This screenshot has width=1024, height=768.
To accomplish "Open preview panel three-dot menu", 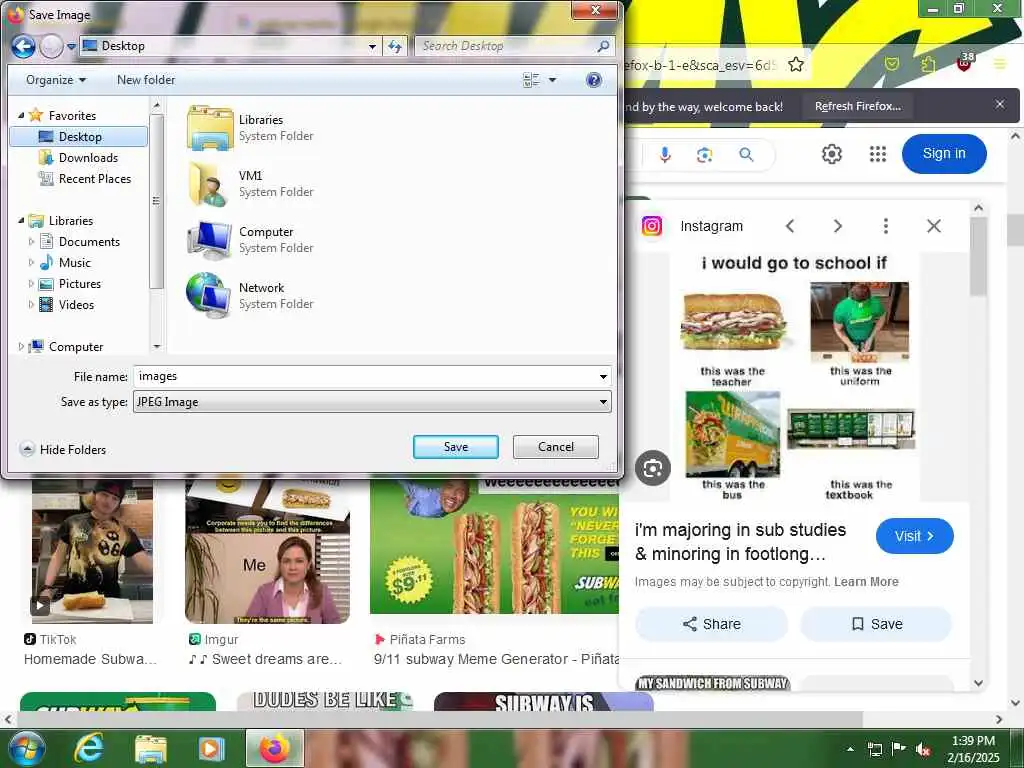I will coord(886,226).
